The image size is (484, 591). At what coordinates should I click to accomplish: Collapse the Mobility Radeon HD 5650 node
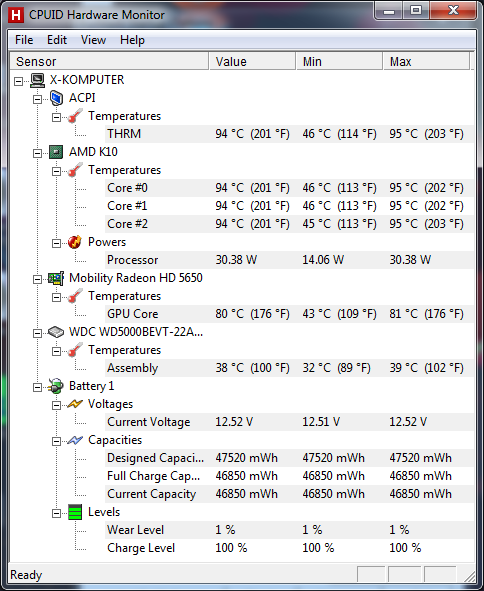[37, 279]
